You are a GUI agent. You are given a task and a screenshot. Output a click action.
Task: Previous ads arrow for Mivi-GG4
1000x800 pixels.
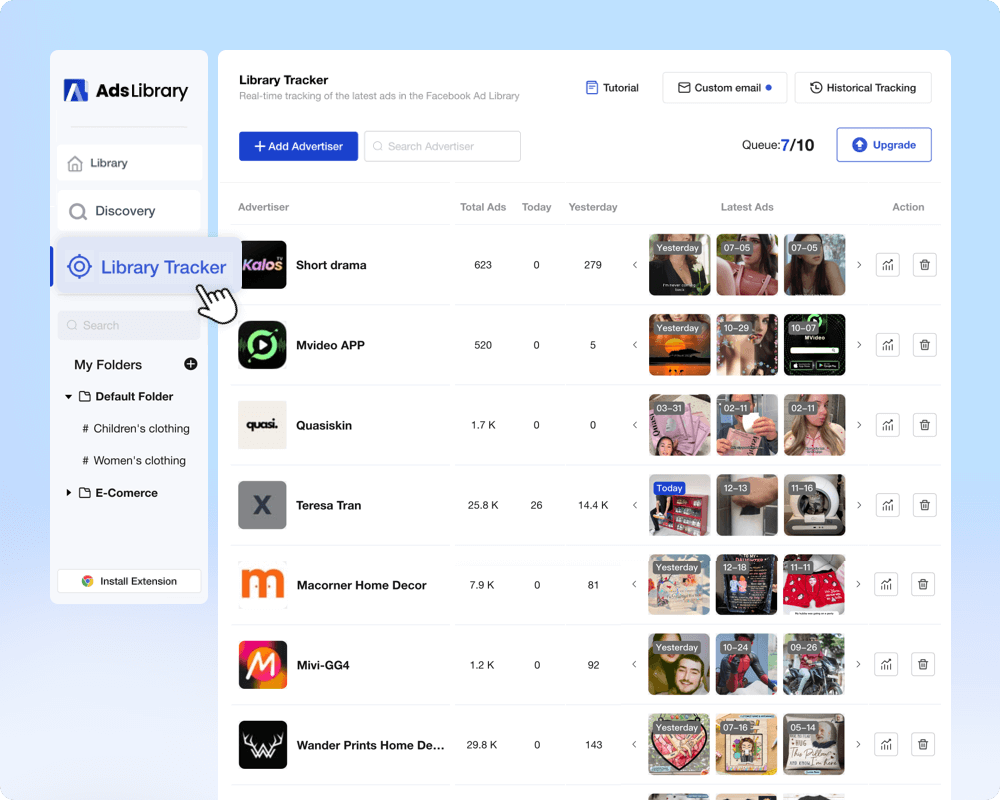point(634,664)
